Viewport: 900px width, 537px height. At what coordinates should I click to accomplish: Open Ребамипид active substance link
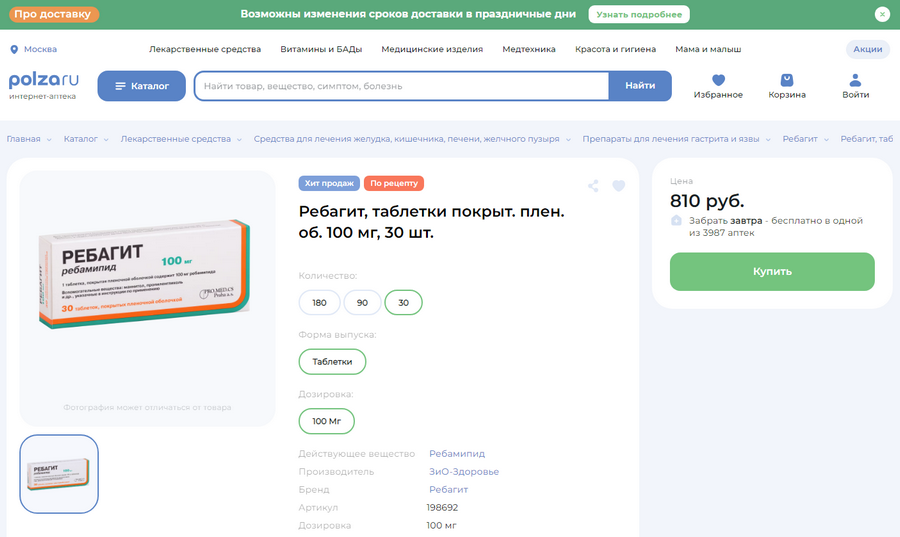457,453
